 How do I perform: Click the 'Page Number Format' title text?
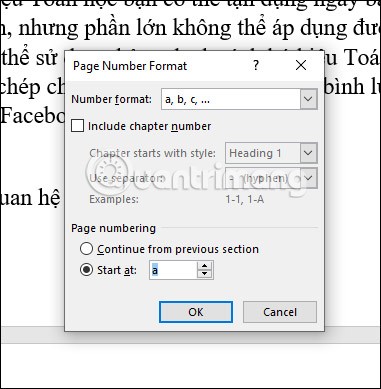(x=130, y=66)
